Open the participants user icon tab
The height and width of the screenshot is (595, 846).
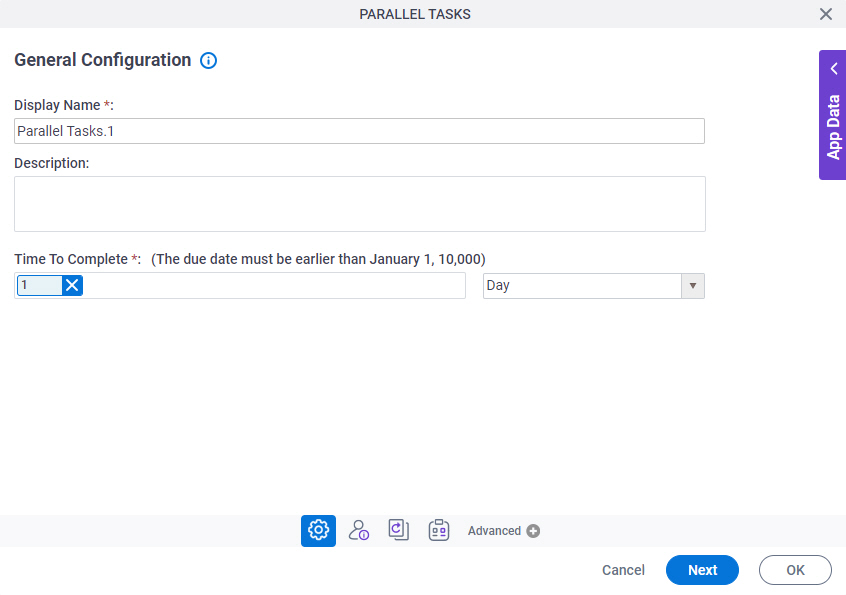358,531
